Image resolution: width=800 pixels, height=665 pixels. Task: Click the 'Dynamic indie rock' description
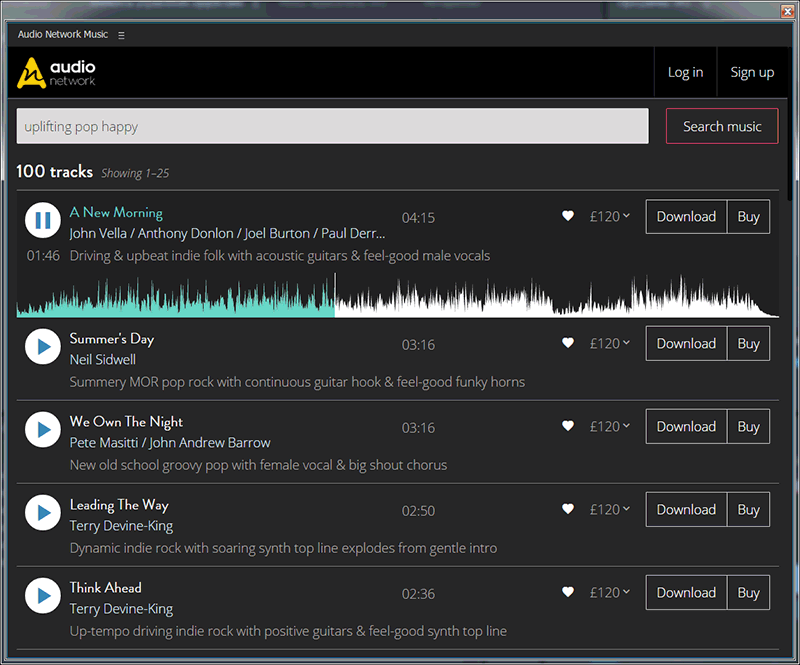pyautogui.click(x=283, y=548)
